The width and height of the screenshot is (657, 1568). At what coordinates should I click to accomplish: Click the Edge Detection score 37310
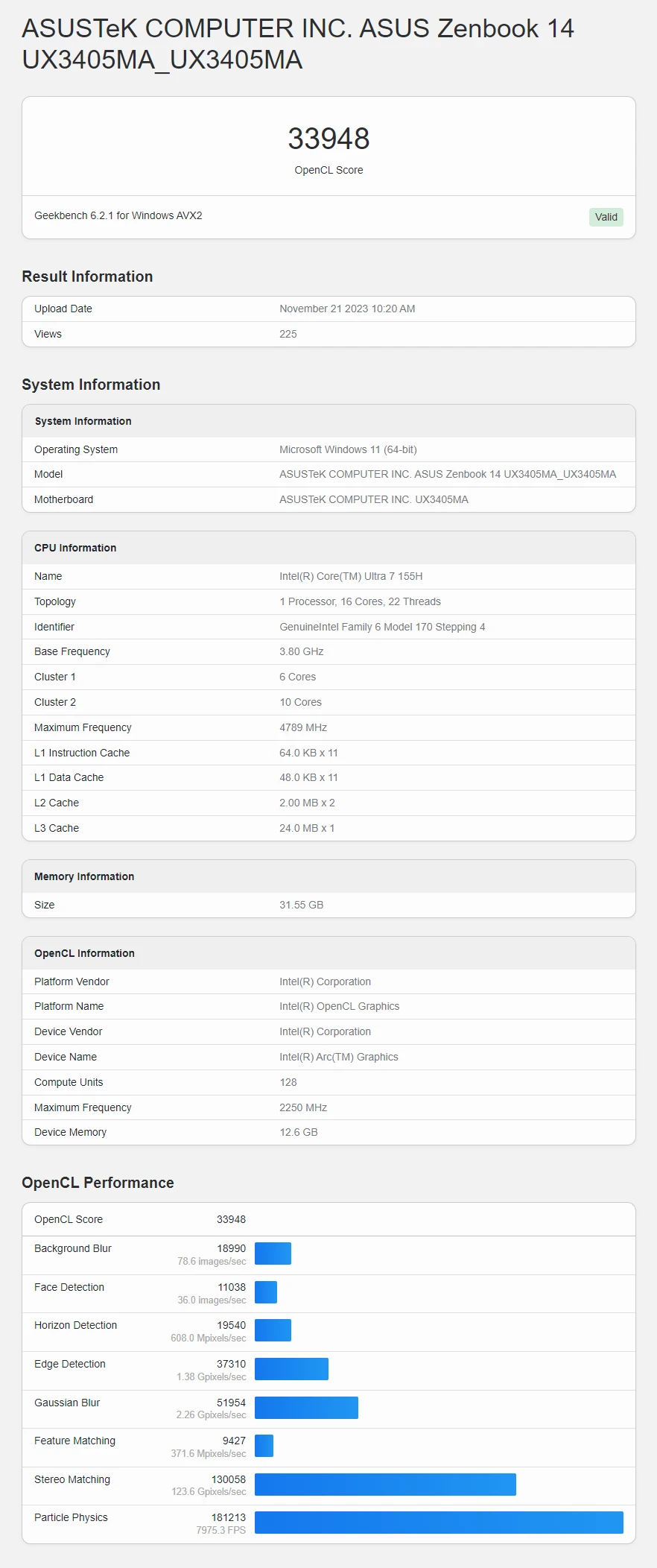231,1364
